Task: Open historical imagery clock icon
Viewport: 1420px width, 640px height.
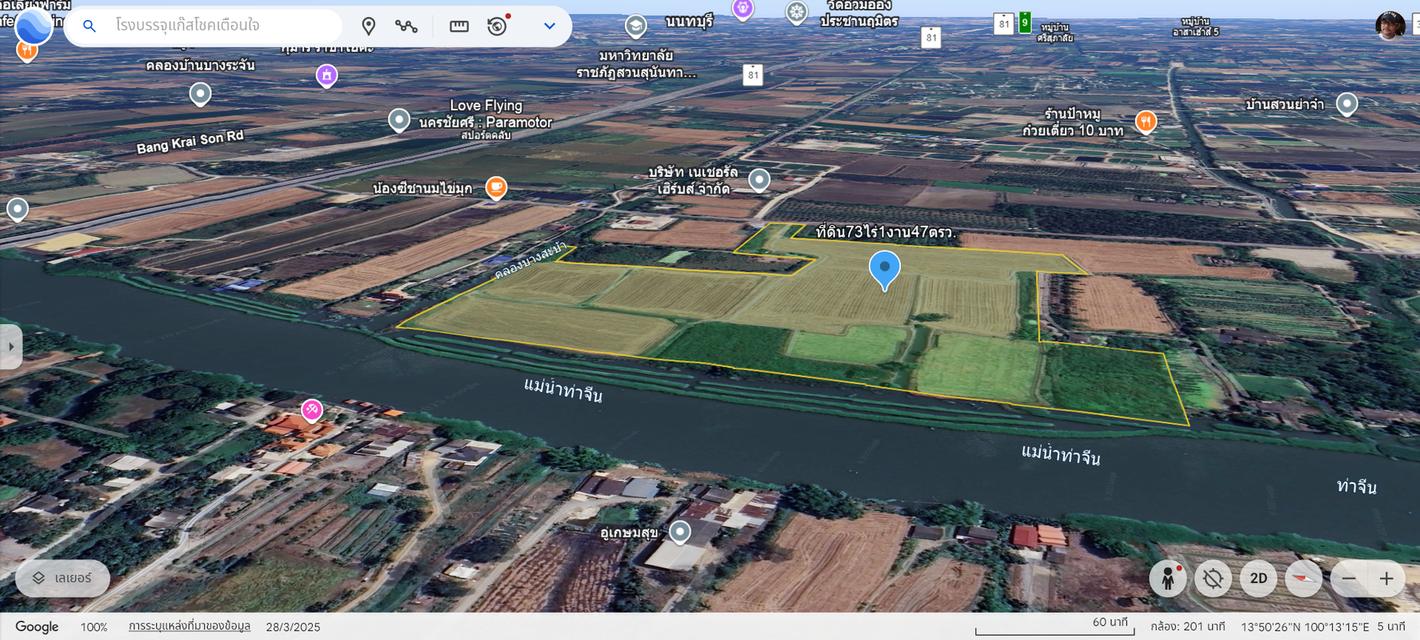Action: pyautogui.click(x=498, y=26)
